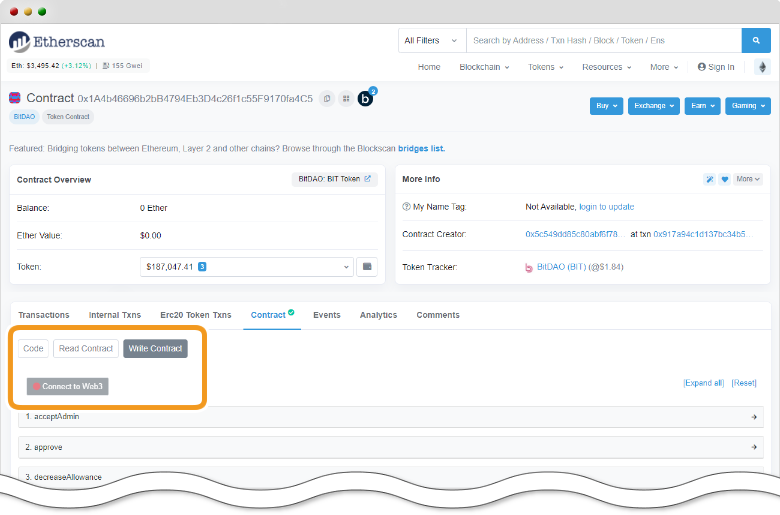Click the My Name Tag help icon
Screen dimensions: 780x515
pos(406,206)
